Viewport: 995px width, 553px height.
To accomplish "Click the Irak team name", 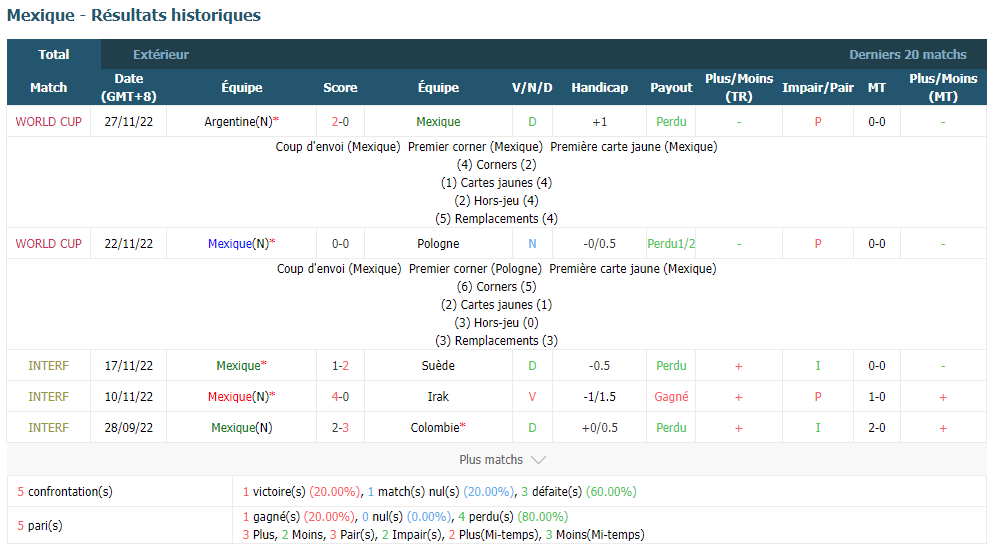I will coord(438,397).
